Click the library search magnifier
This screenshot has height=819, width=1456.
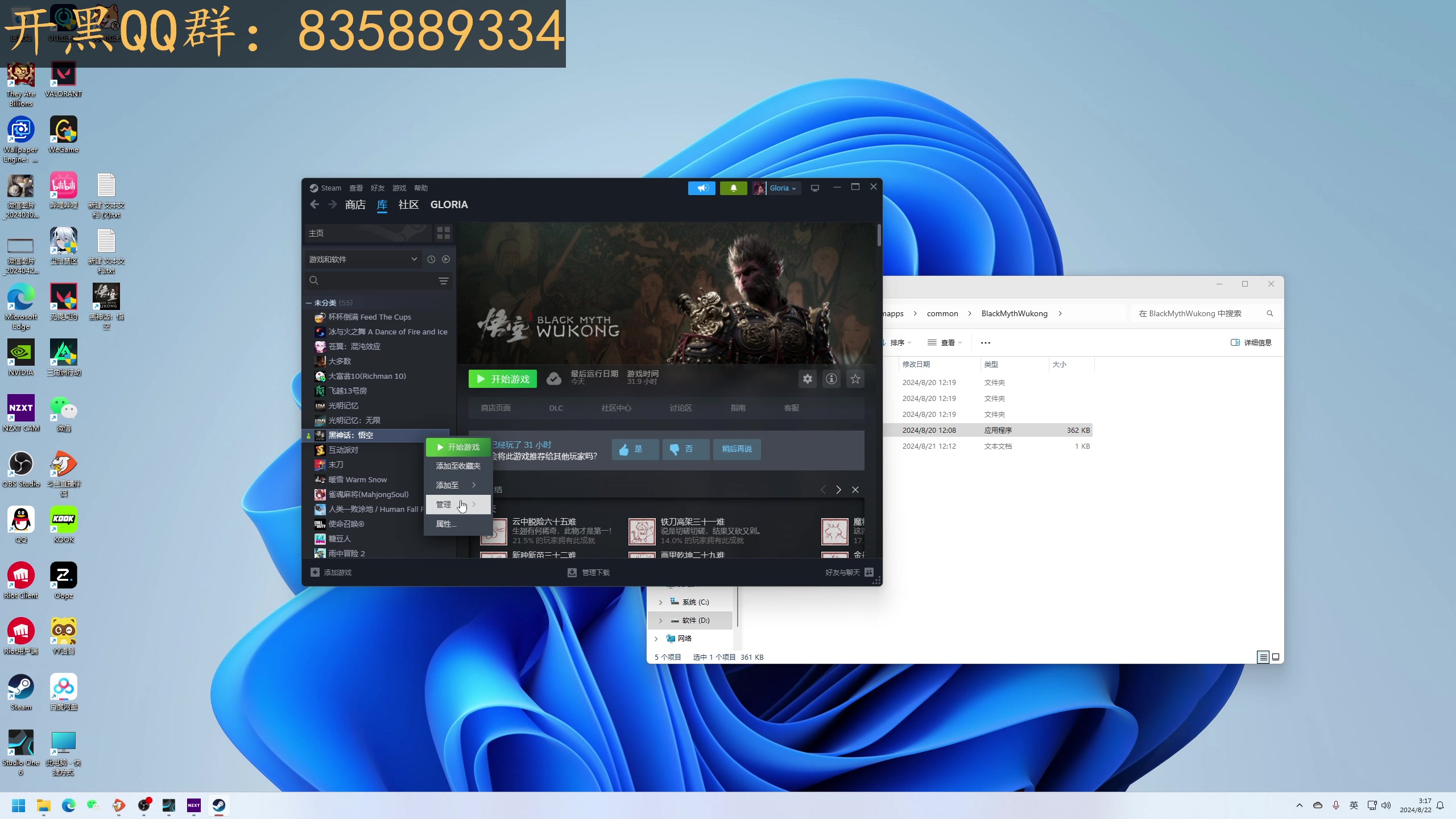[314, 280]
